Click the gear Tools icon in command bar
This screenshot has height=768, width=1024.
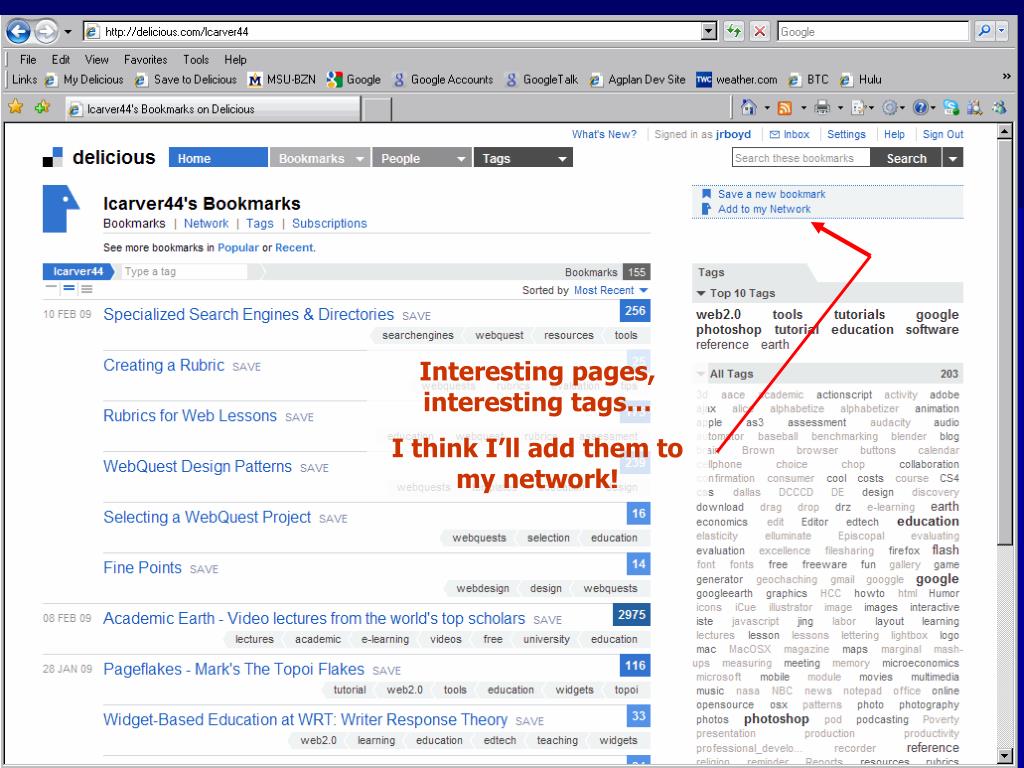(889, 108)
